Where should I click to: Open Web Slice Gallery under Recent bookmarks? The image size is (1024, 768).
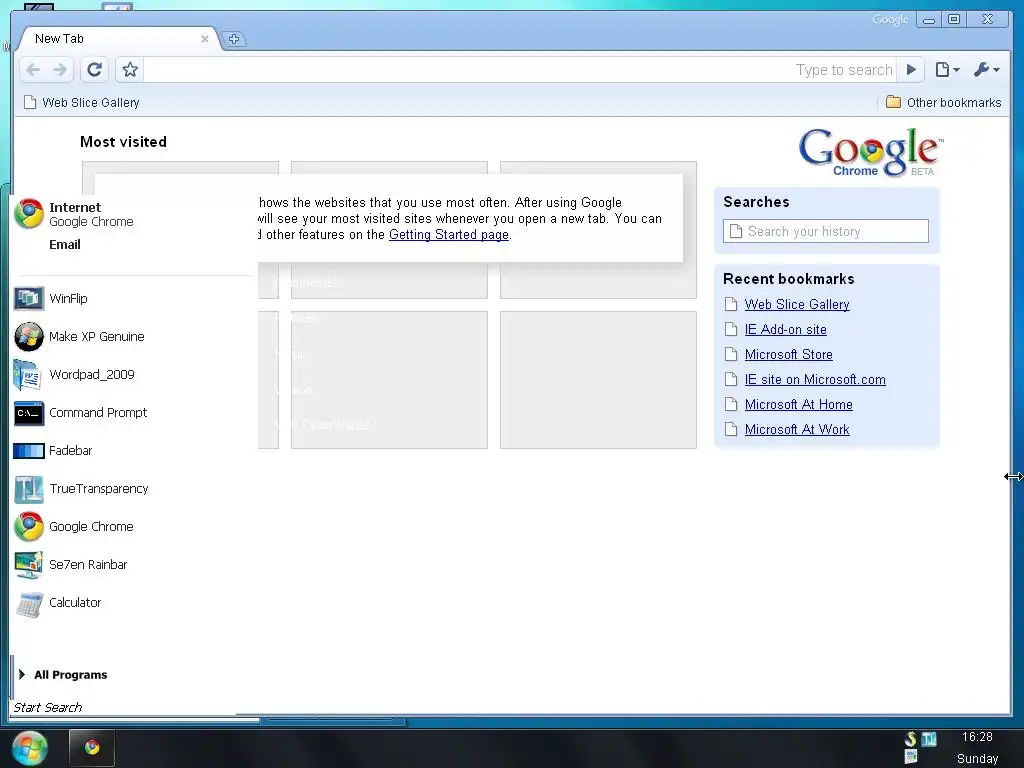[x=797, y=304]
